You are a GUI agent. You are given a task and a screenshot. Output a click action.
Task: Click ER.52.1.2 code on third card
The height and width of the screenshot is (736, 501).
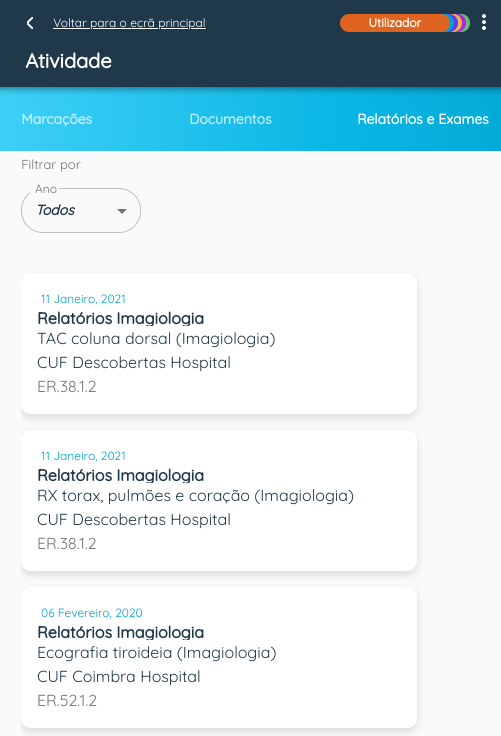click(x=67, y=700)
